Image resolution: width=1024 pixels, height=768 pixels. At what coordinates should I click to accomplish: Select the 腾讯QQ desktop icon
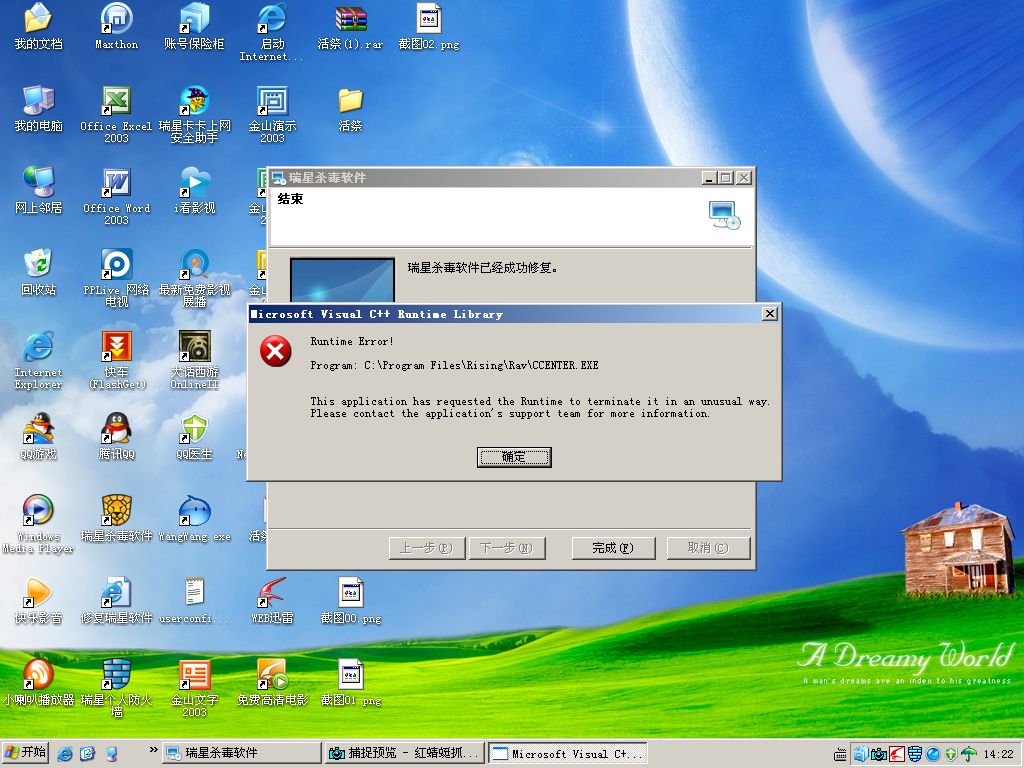tap(116, 436)
